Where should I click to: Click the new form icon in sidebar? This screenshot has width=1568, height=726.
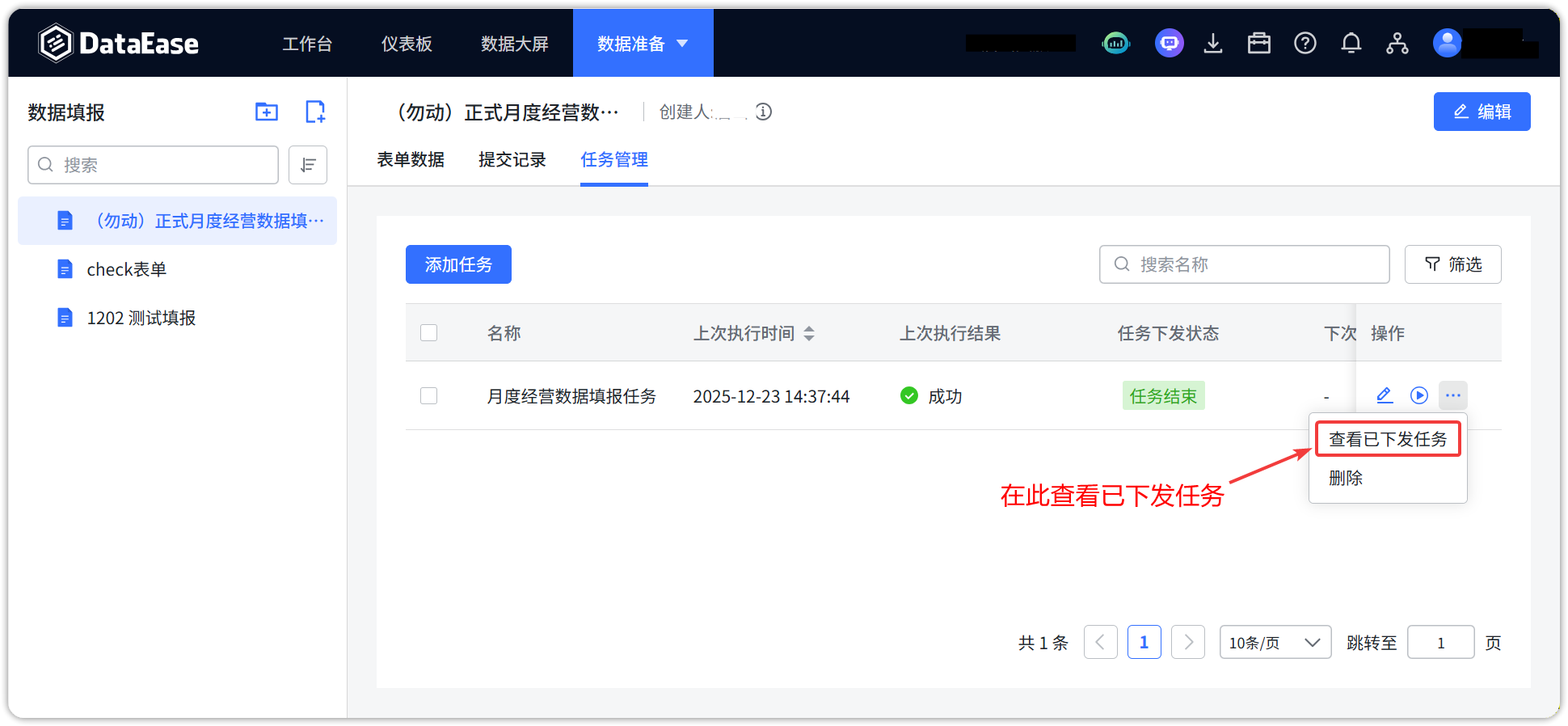(315, 112)
